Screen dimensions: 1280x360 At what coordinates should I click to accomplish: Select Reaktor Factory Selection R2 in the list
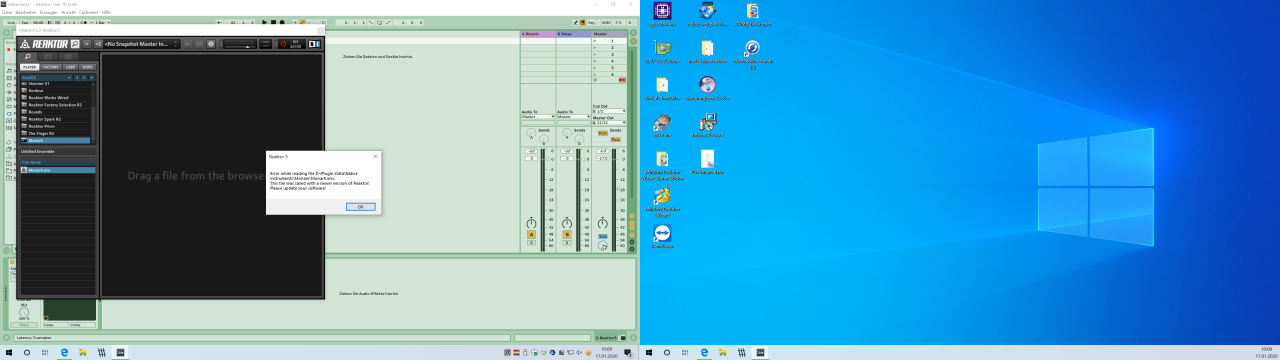tap(55, 105)
